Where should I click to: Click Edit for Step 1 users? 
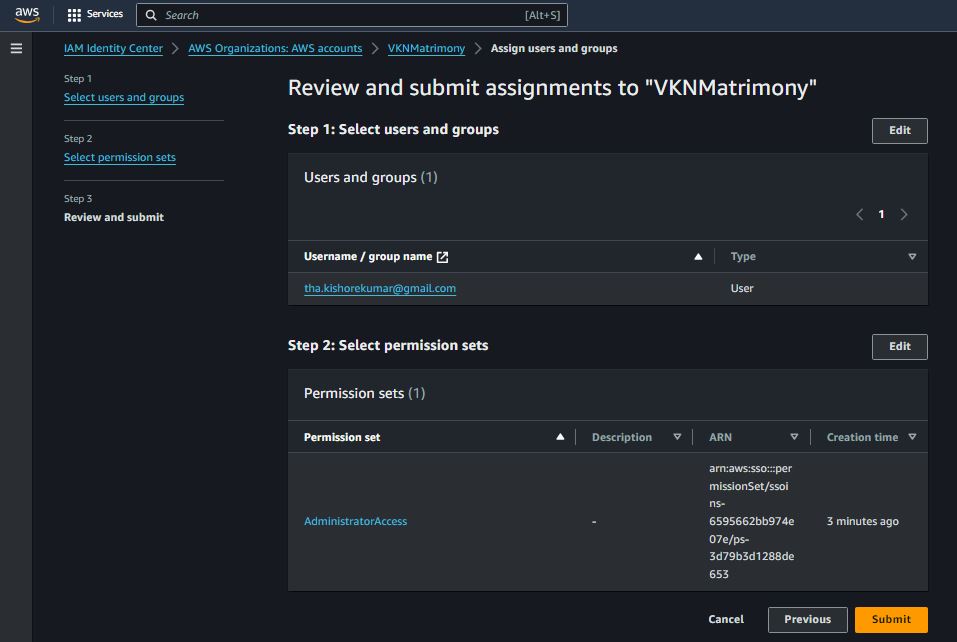[899, 131]
